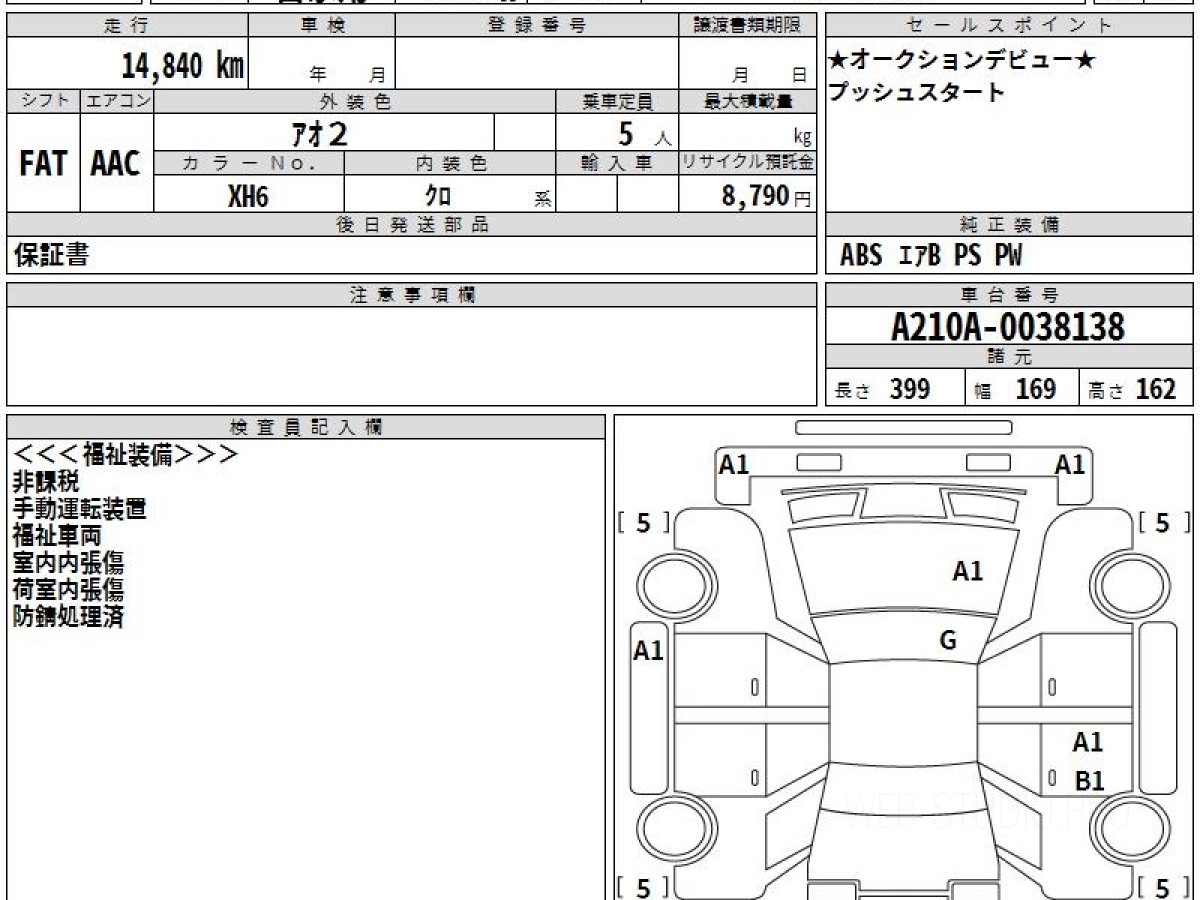The image size is (1200, 900).
Task: Click the 譲渡書類期限 header
Action: [747, 26]
